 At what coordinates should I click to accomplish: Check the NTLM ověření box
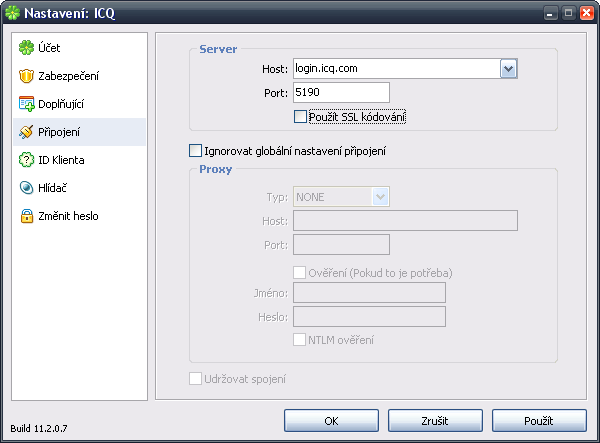pyautogui.click(x=300, y=340)
